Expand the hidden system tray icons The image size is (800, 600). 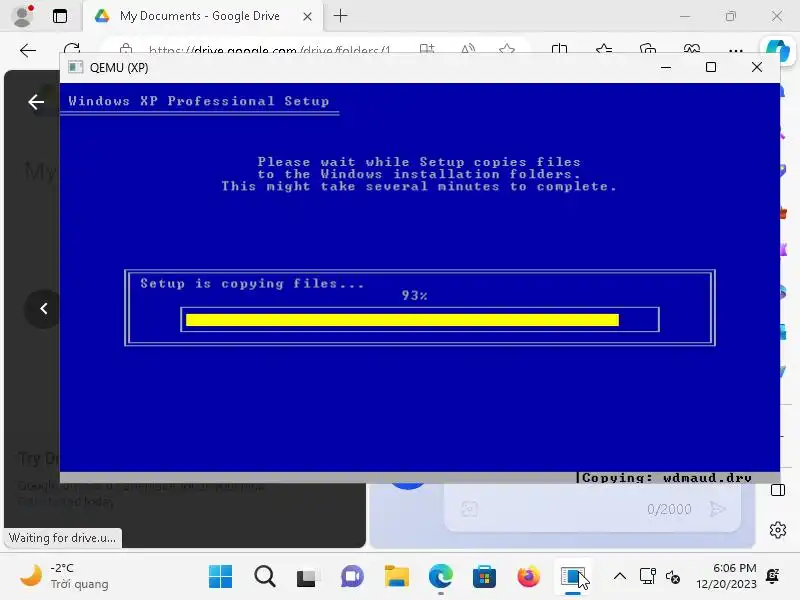(x=619, y=577)
